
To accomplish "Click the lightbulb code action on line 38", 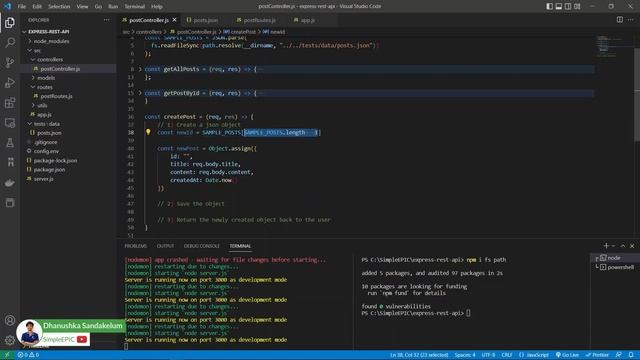I will [x=148, y=132].
